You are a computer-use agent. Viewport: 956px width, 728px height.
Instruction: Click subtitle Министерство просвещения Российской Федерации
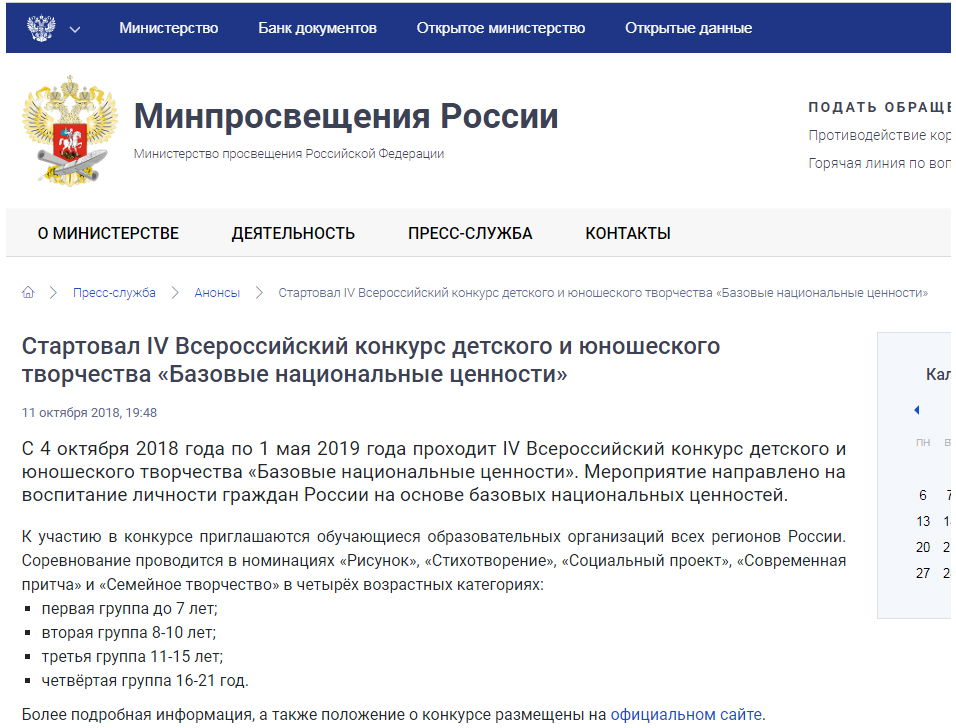289,154
